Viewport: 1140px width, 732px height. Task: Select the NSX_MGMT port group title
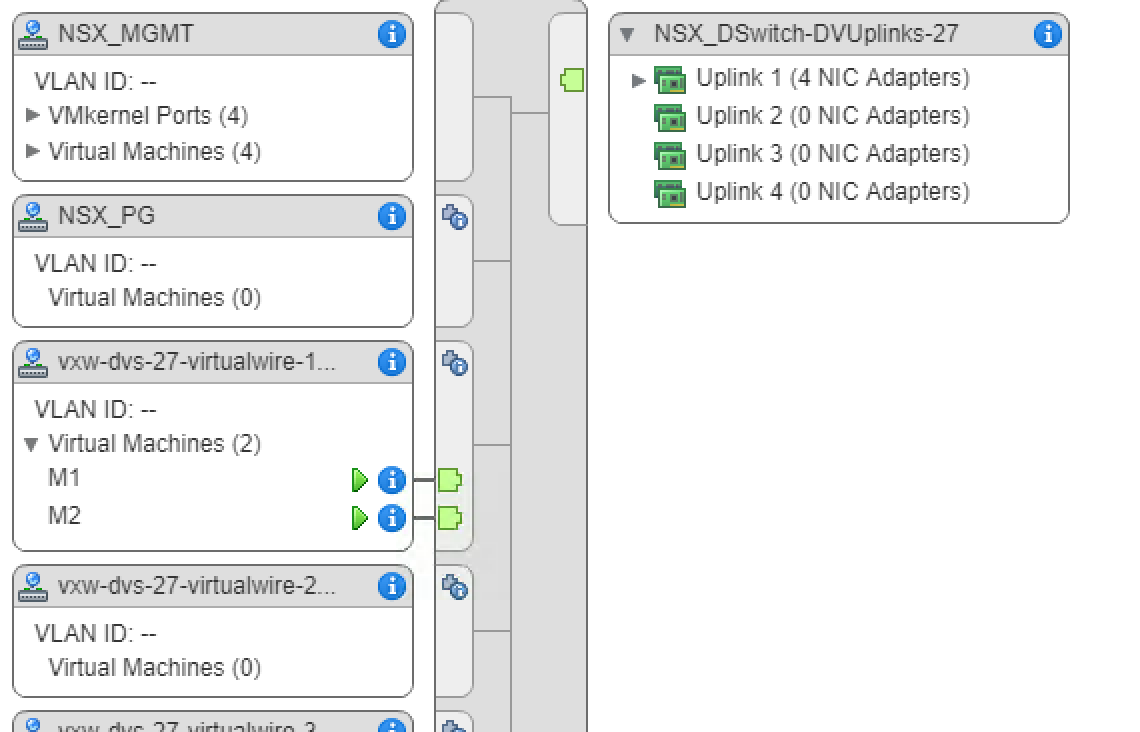tap(126, 34)
